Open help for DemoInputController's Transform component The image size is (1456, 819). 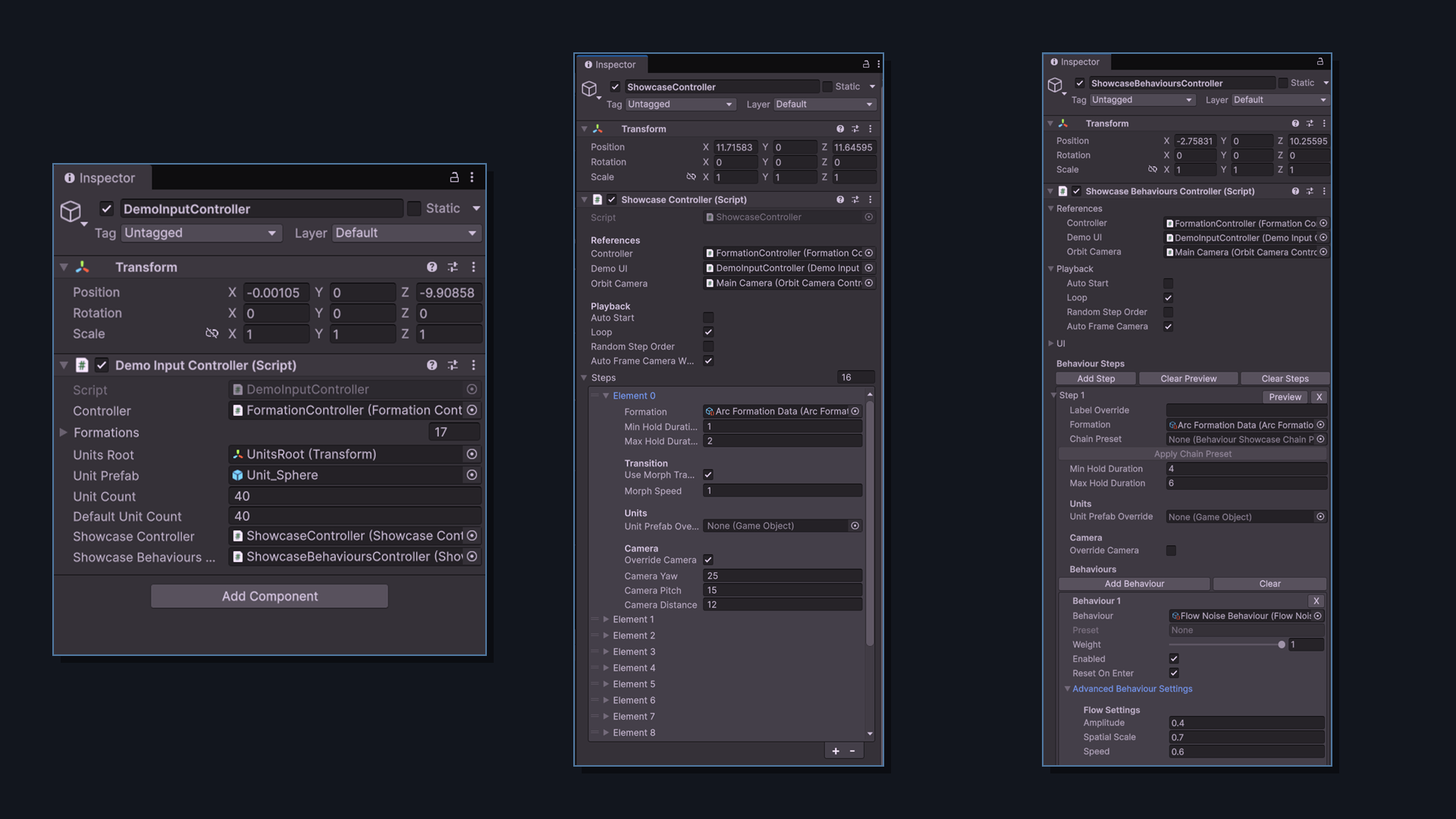pyautogui.click(x=431, y=267)
